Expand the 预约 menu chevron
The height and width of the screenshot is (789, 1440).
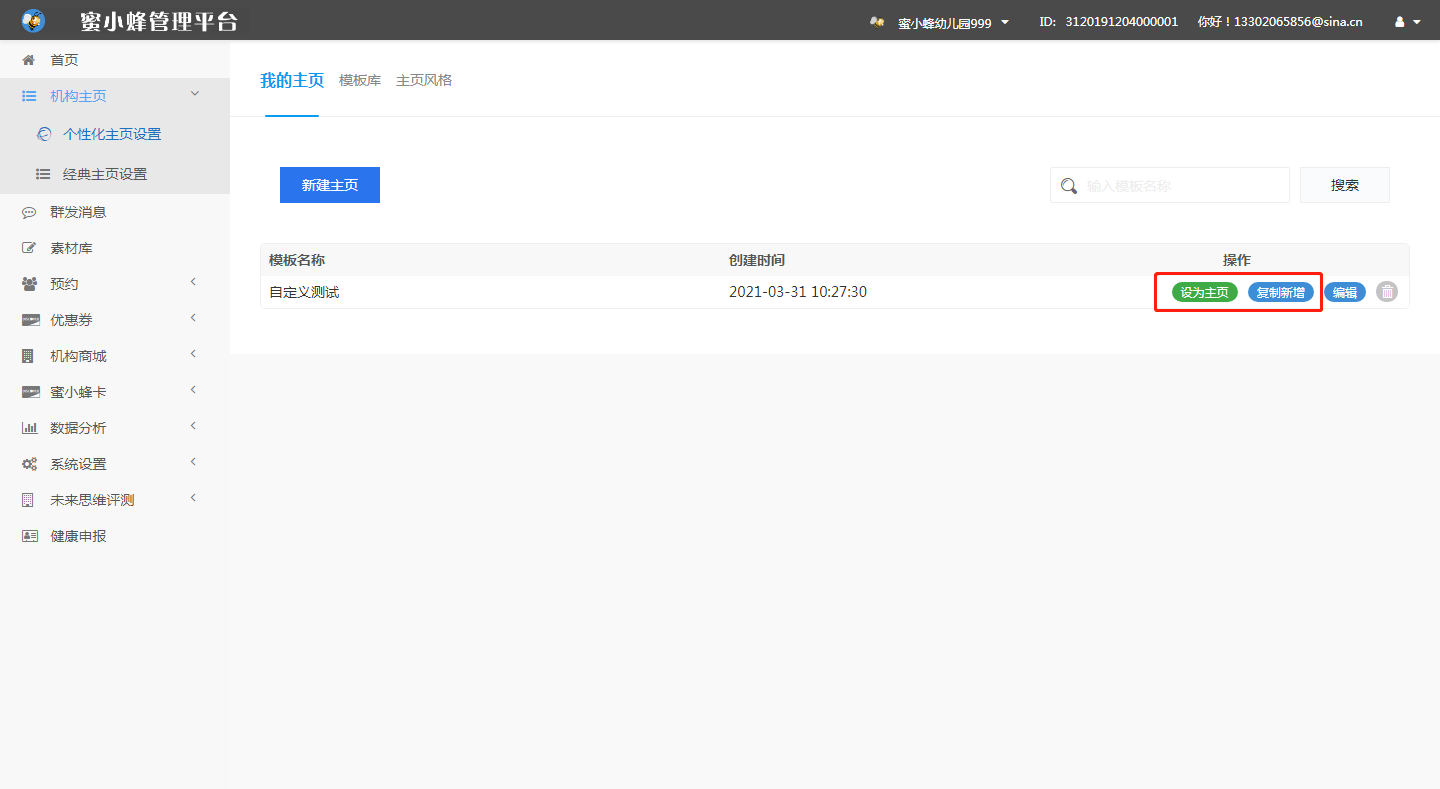click(193, 282)
